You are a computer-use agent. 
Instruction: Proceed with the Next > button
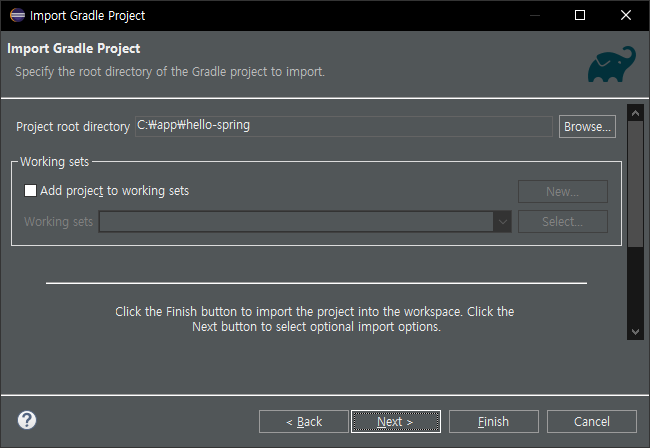395,421
